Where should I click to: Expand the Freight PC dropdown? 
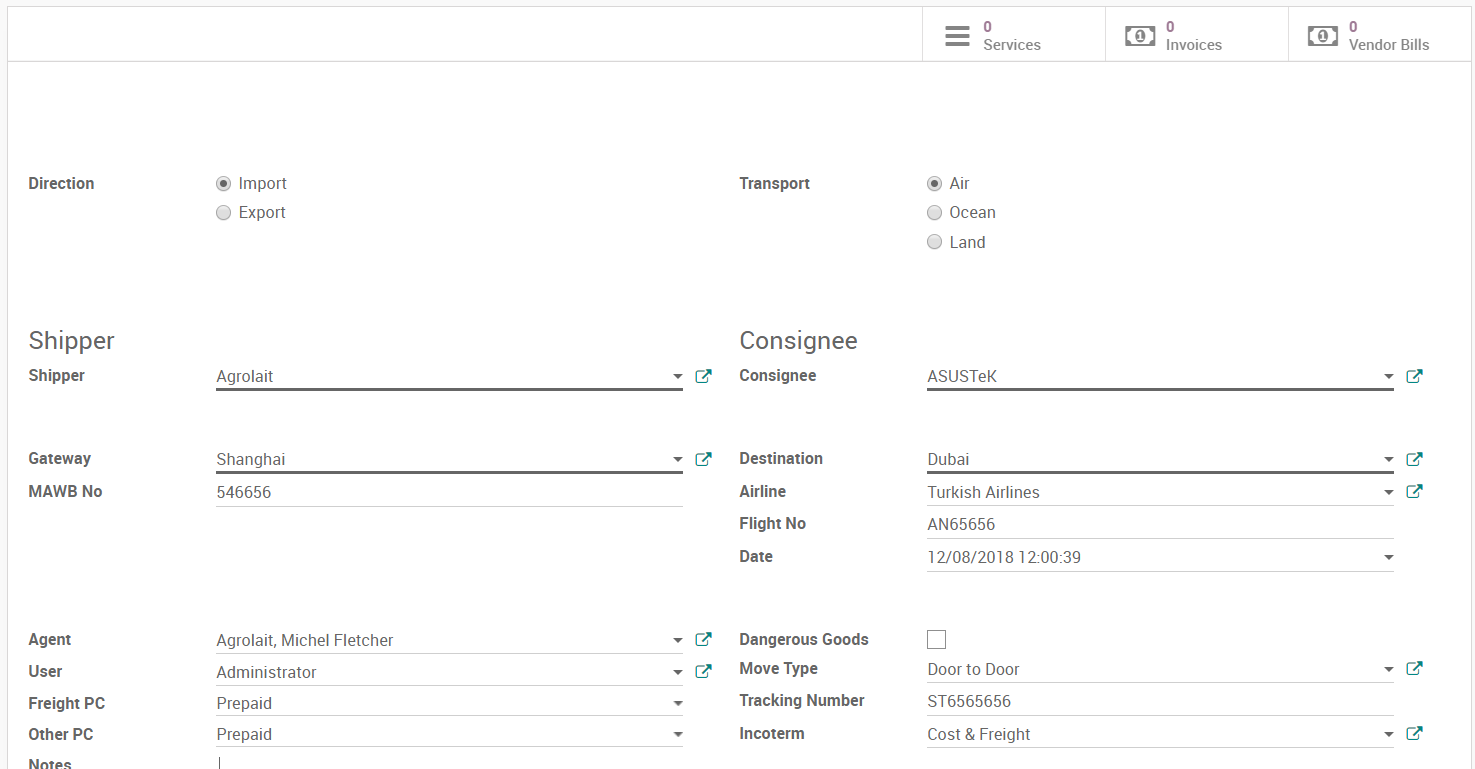click(677, 704)
